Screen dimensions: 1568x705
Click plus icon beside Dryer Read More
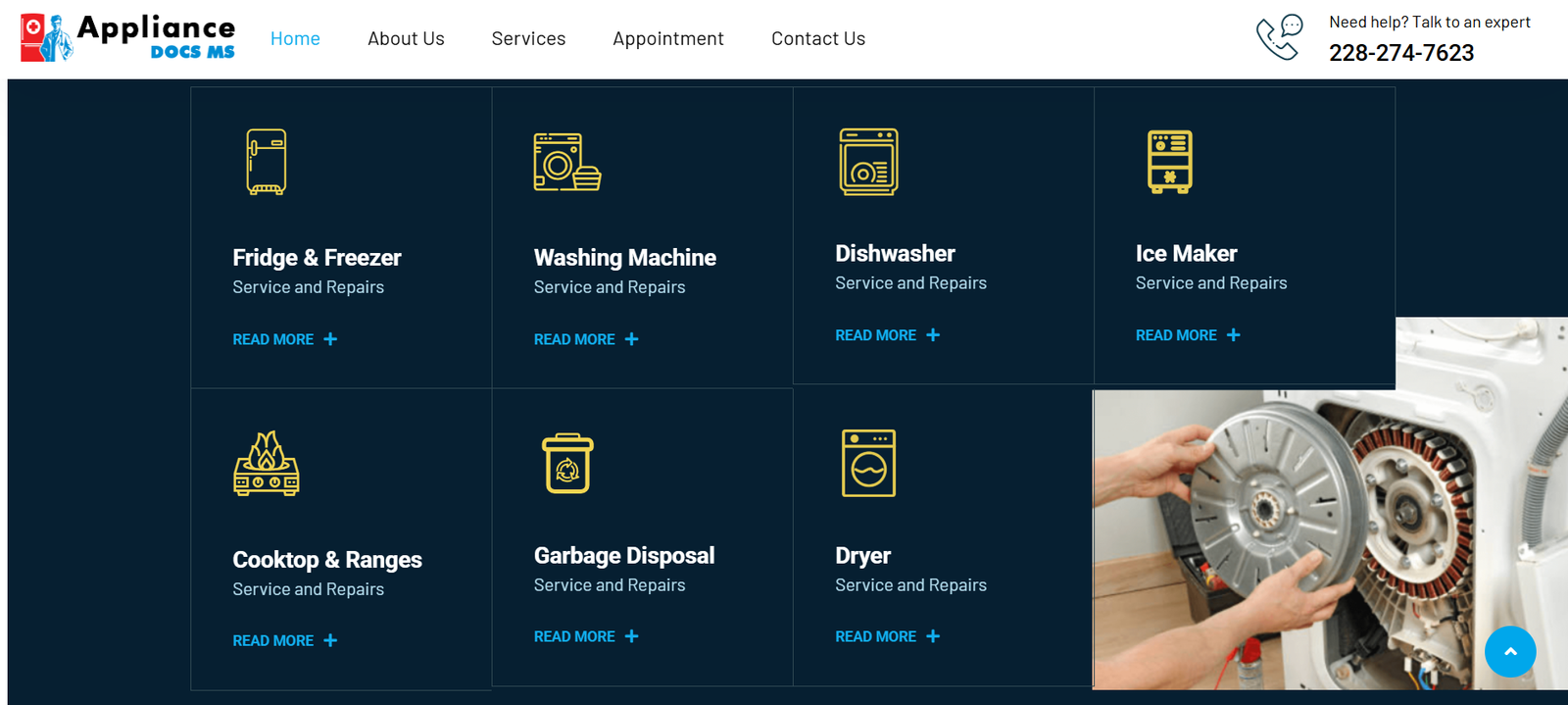[x=933, y=636]
